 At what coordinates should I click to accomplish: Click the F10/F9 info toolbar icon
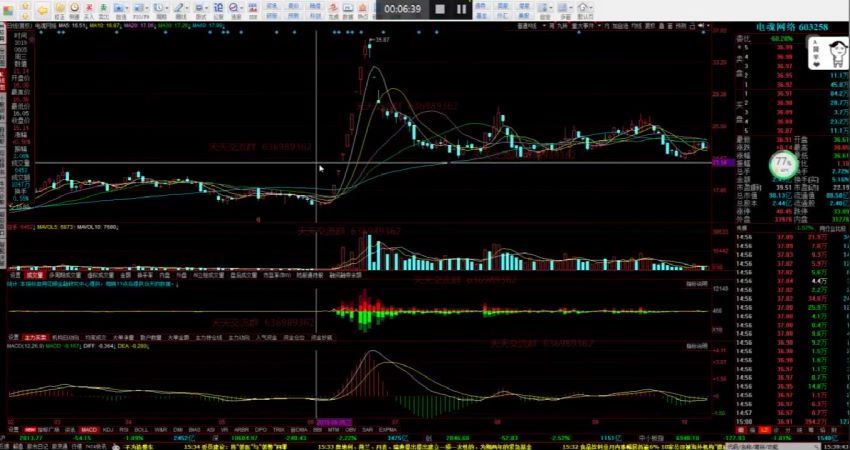pyautogui.click(x=138, y=8)
